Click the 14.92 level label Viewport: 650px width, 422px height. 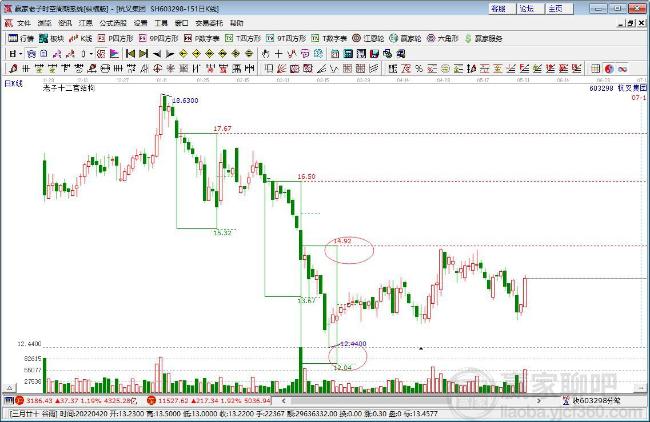342,241
